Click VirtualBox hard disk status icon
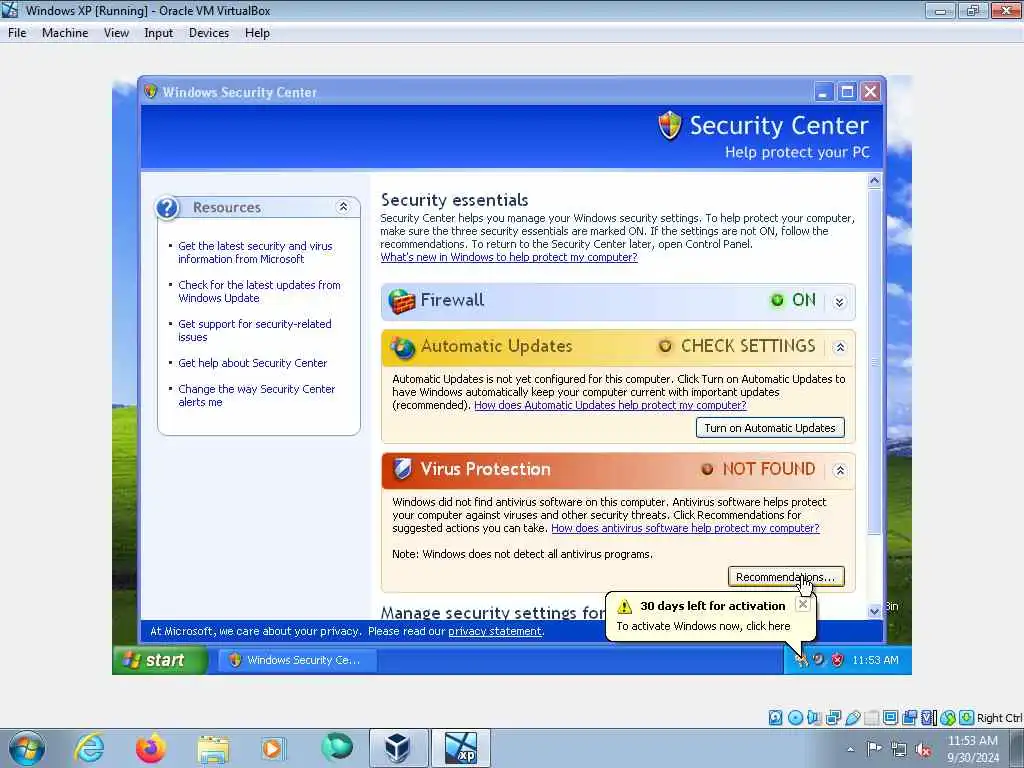The height and width of the screenshot is (768, 1024). (775, 718)
